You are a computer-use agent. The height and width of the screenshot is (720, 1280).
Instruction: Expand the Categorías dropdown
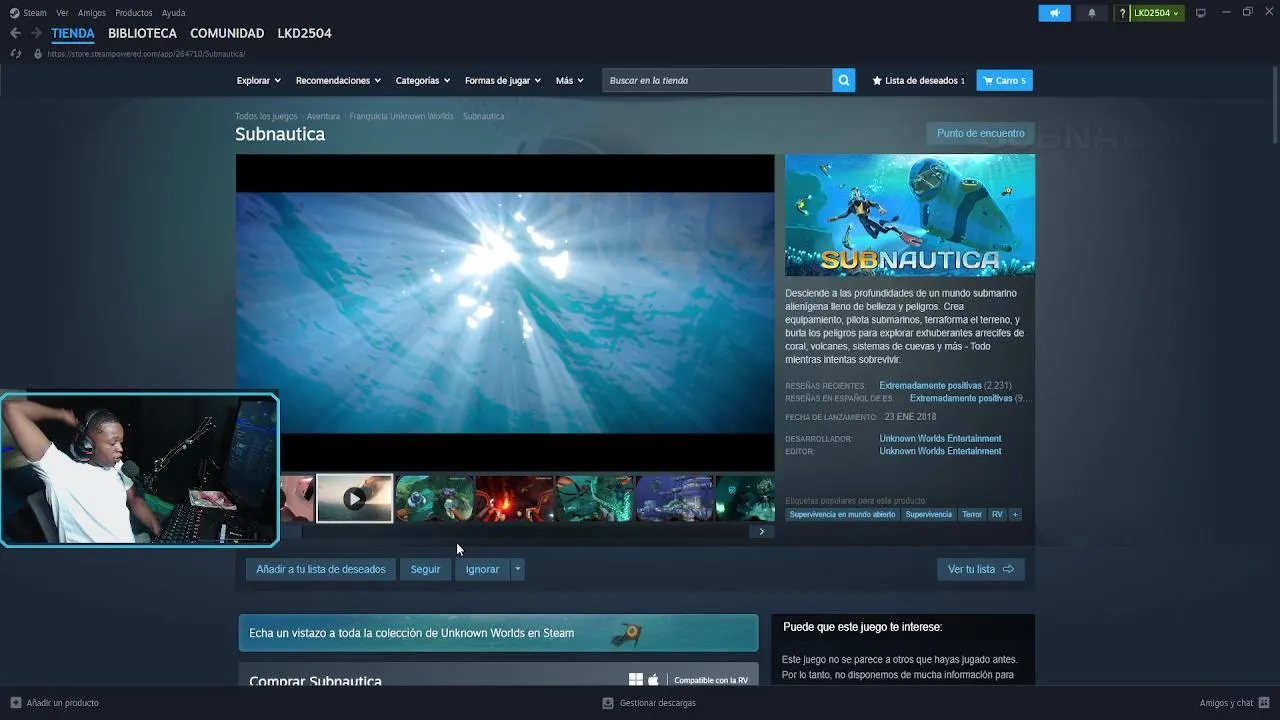[x=422, y=80]
